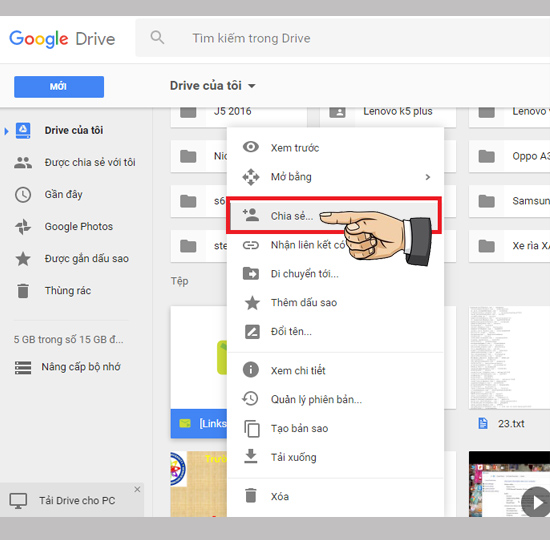Select Xem chi tiết menu entry
The width and height of the screenshot is (550, 540).
point(336,371)
